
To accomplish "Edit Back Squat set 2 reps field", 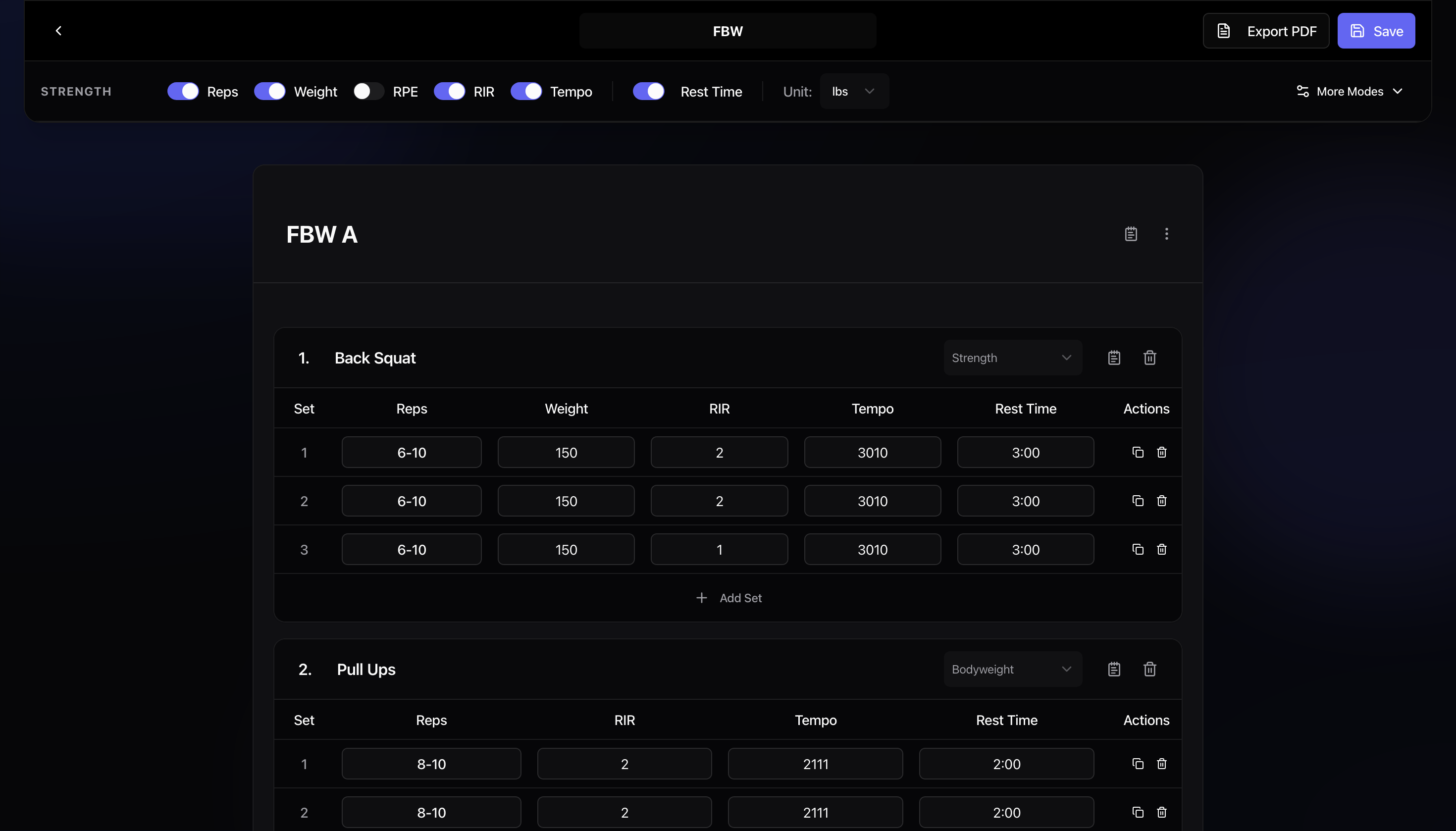I will coord(412,501).
